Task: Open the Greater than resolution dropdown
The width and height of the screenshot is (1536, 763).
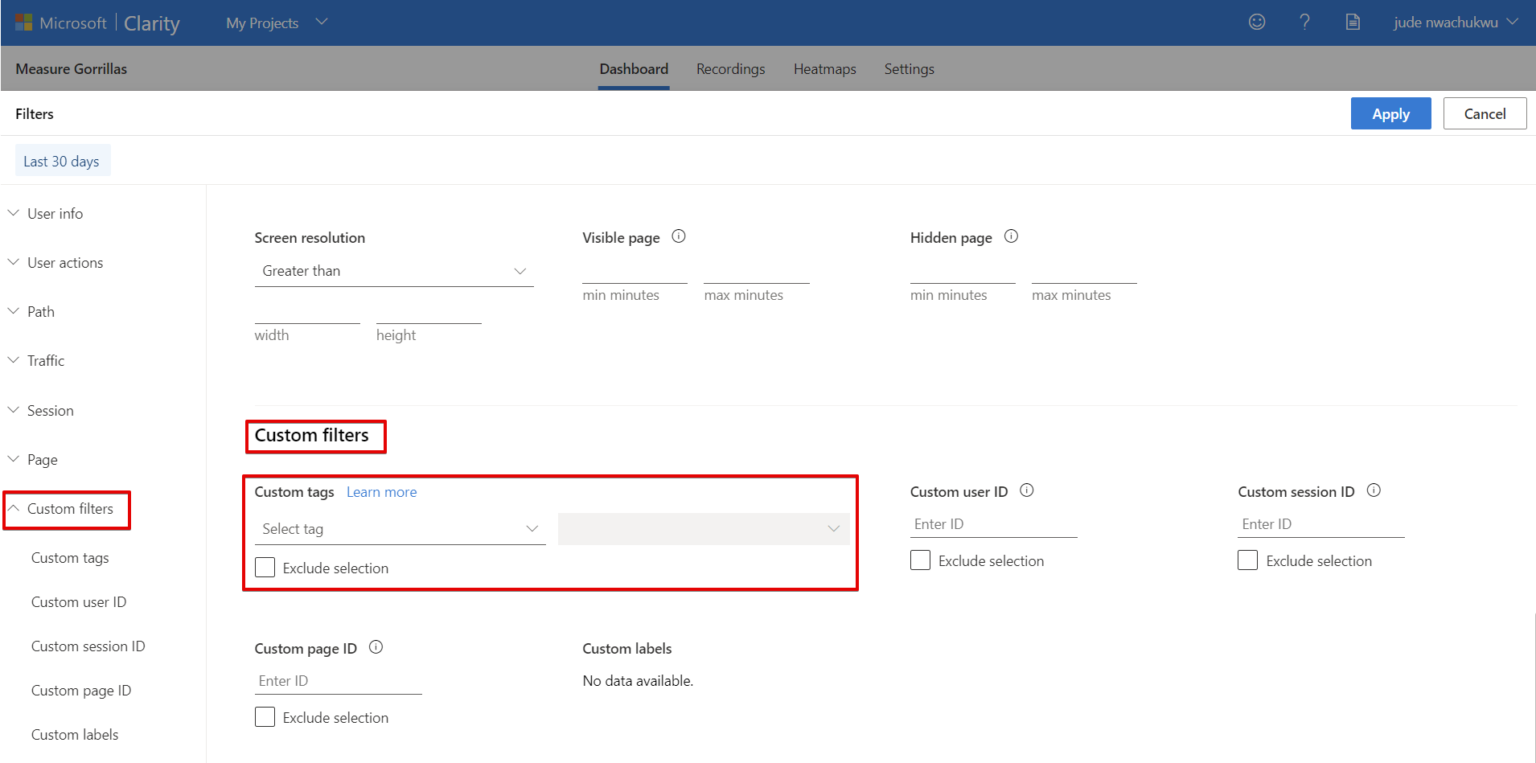Action: 394,270
